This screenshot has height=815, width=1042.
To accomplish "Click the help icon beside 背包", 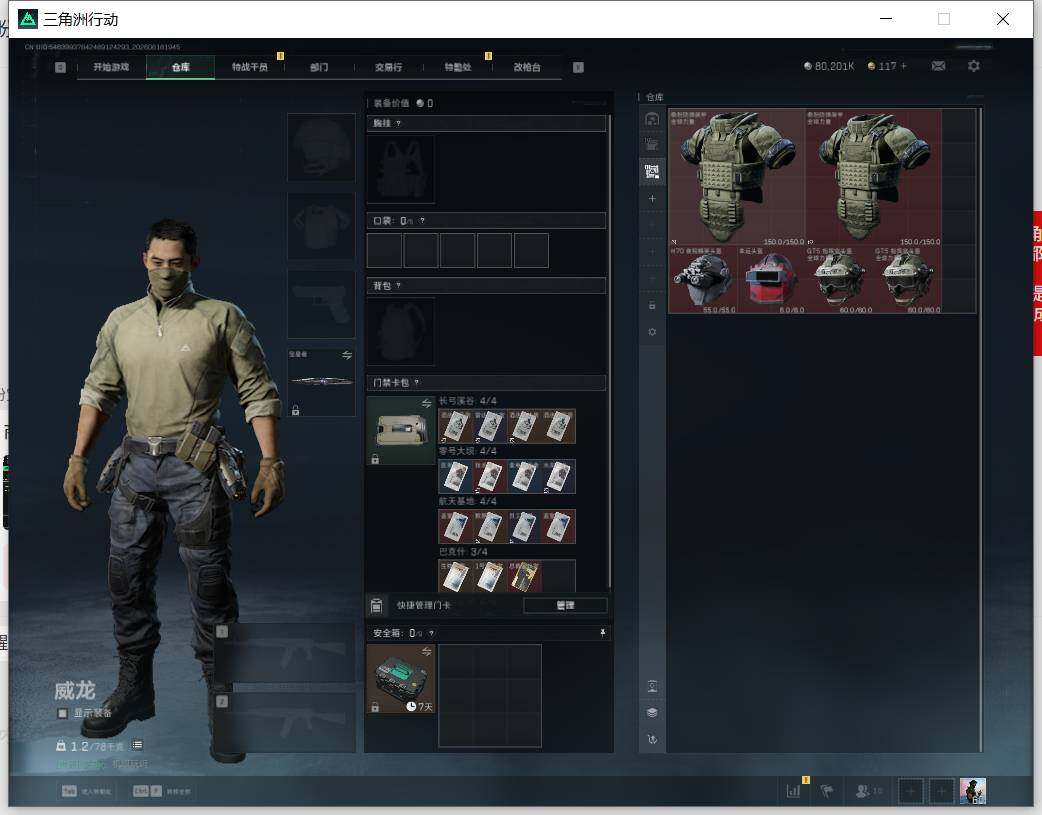I will (x=398, y=285).
